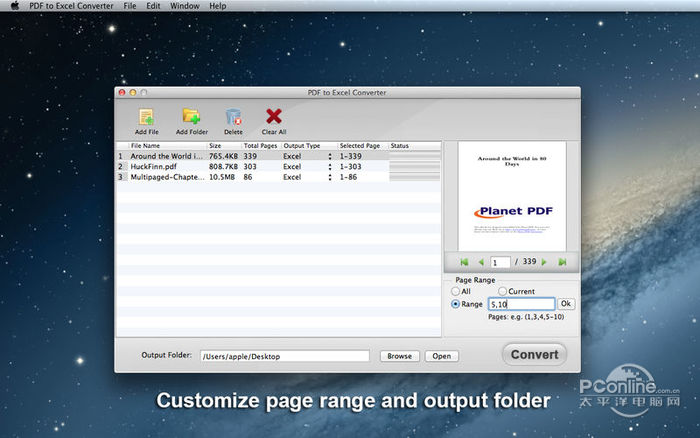This screenshot has height=438, width=700.
Task: Open the Window menu
Action: click(184, 6)
